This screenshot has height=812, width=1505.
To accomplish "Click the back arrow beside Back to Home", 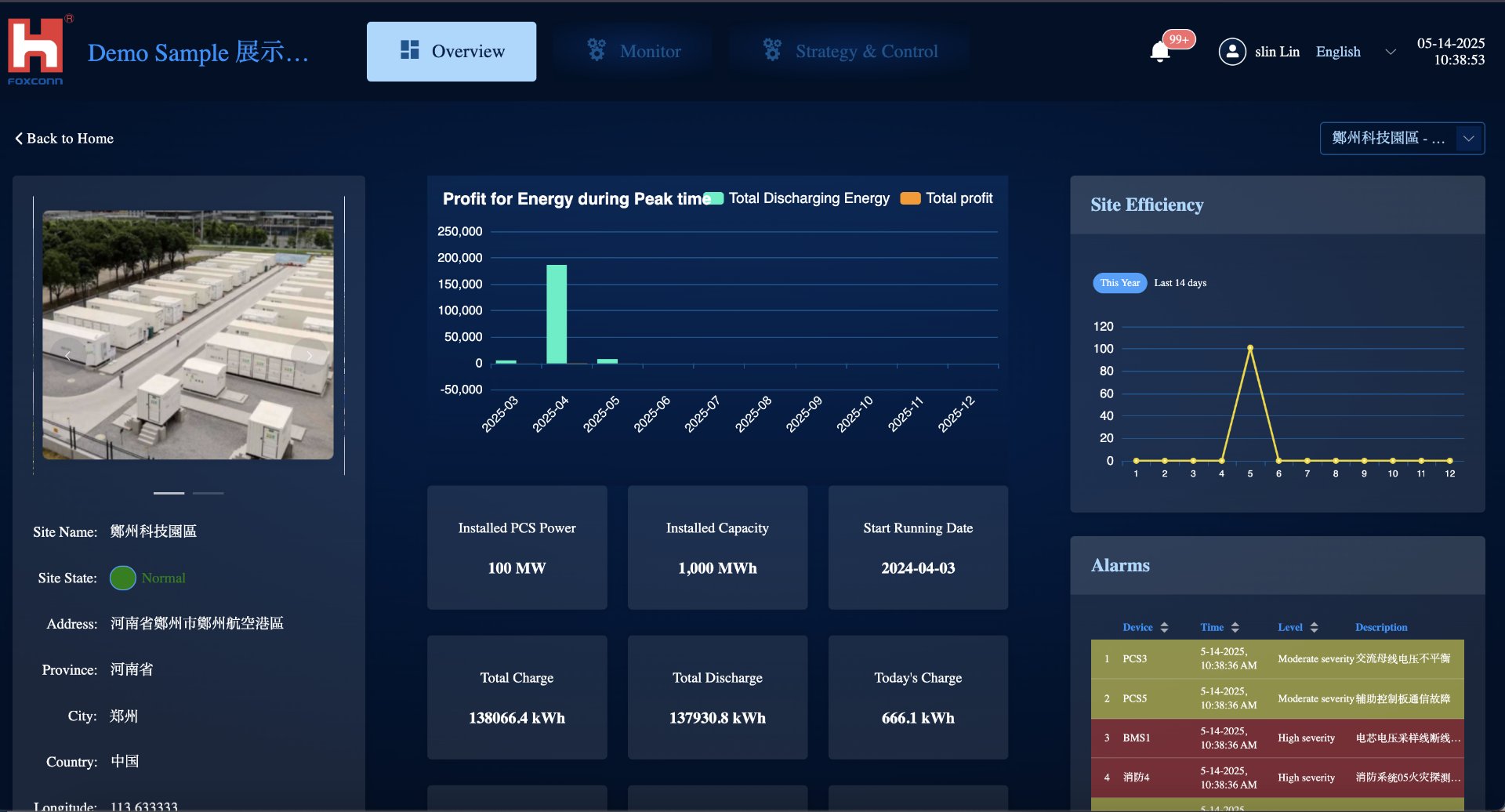I will [19, 139].
